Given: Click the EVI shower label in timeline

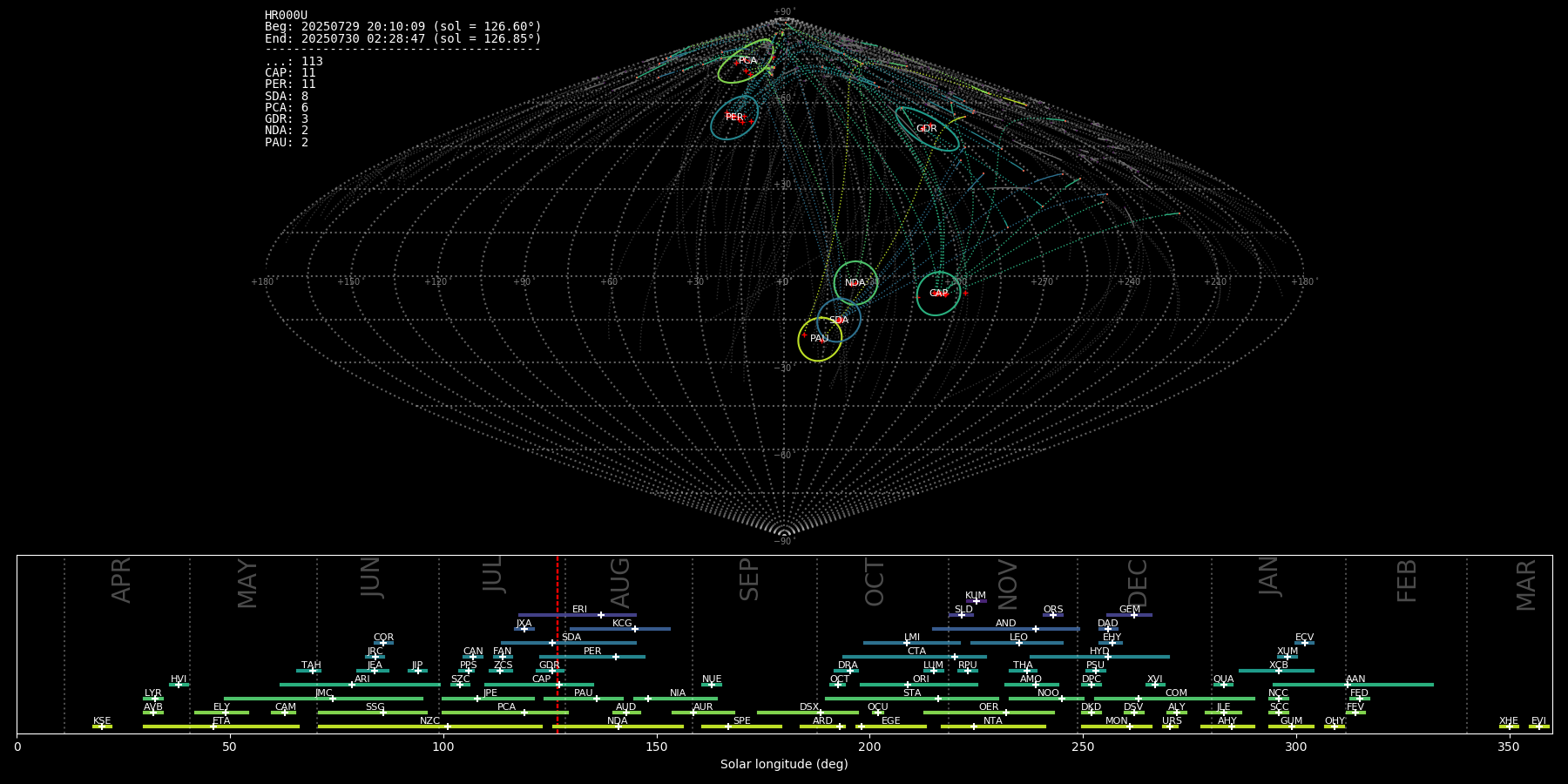Looking at the screenshot, I should (1539, 721).
